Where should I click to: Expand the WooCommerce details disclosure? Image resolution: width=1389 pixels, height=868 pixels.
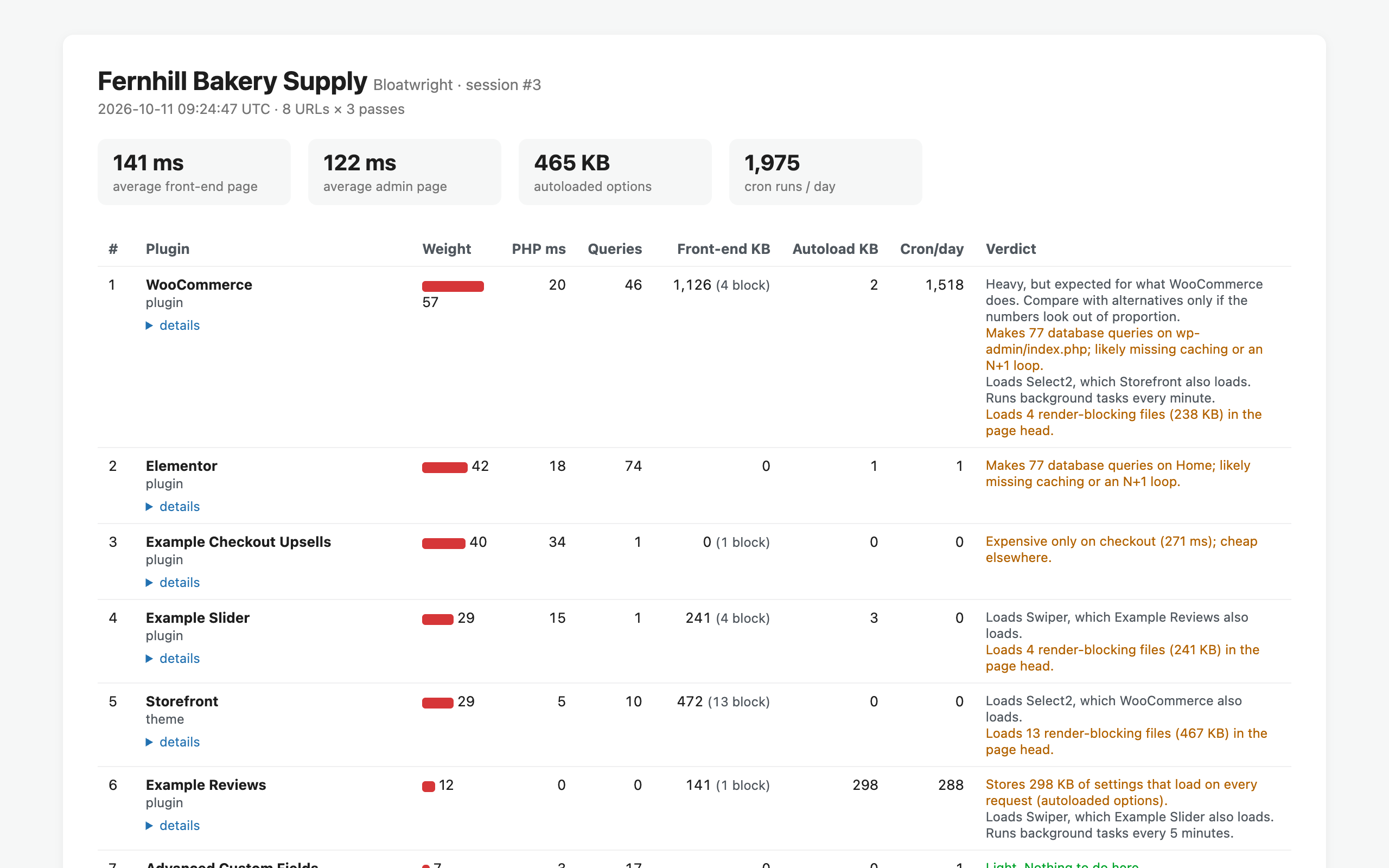(173, 325)
